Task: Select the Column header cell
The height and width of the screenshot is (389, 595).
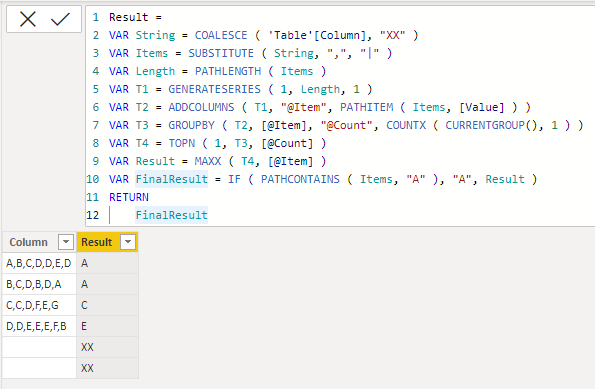Action: (39, 242)
